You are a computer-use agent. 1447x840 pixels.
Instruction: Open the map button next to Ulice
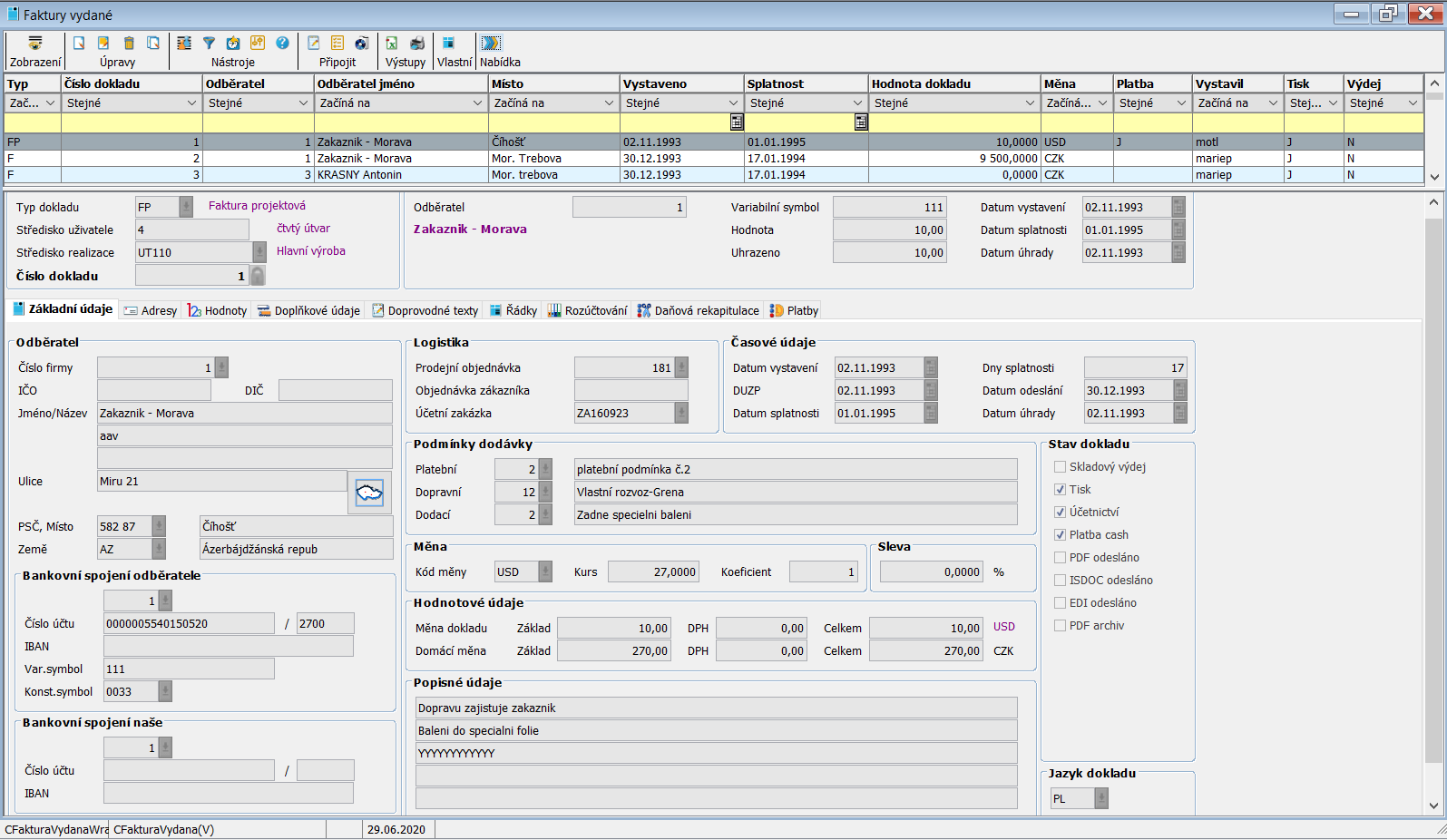(369, 493)
